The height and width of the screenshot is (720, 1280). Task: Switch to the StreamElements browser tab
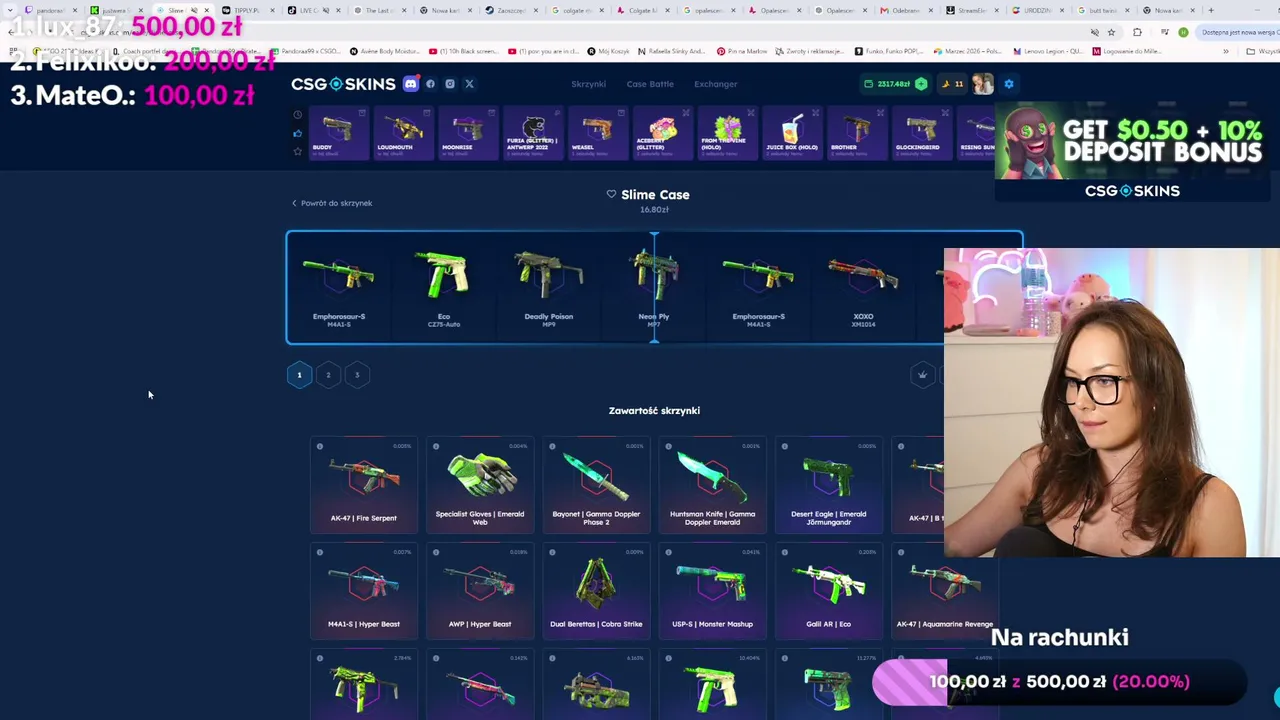(970, 10)
